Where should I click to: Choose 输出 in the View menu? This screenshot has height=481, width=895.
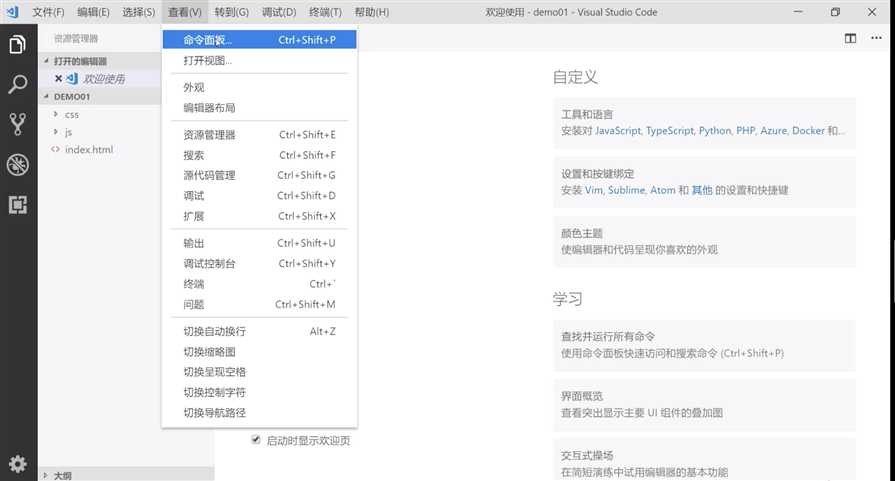pyautogui.click(x=260, y=243)
